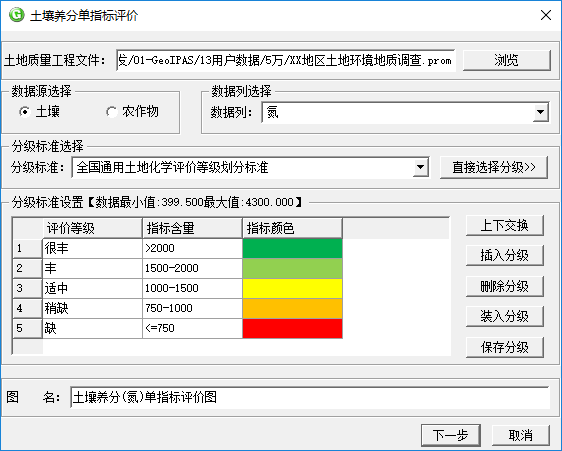The image size is (562, 451).
Task: Click the 上下交换 button
Action: coord(504,226)
